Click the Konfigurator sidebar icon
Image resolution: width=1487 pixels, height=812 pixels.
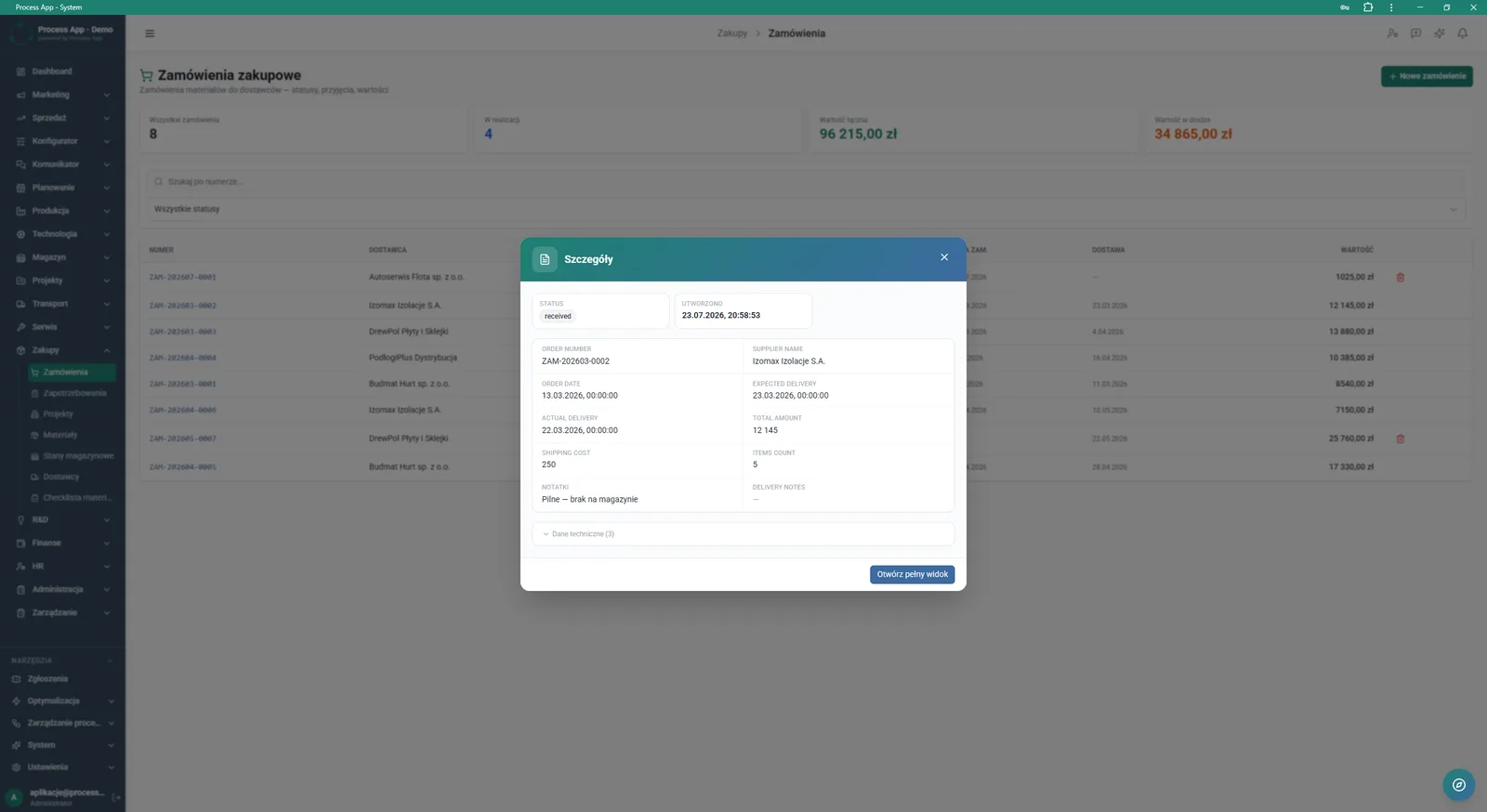(20, 141)
